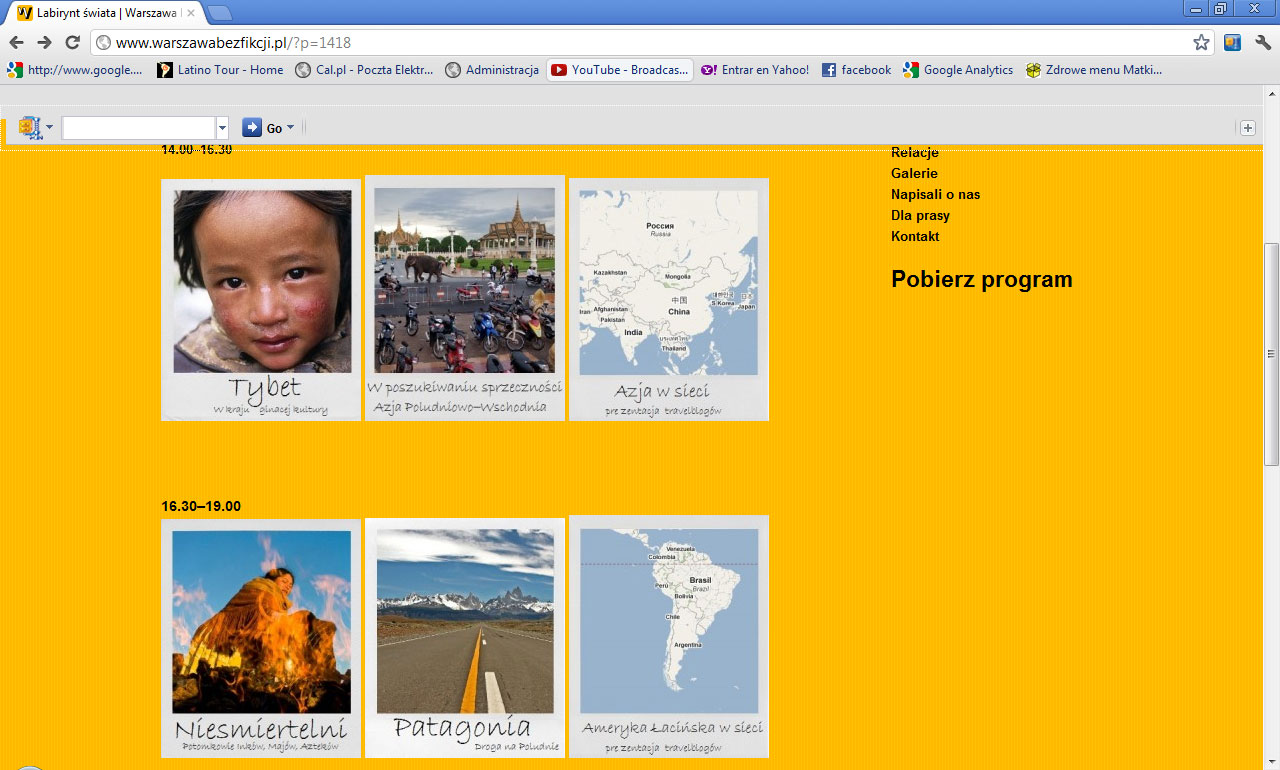
Task: Open the Galerie link
Action: [914, 173]
